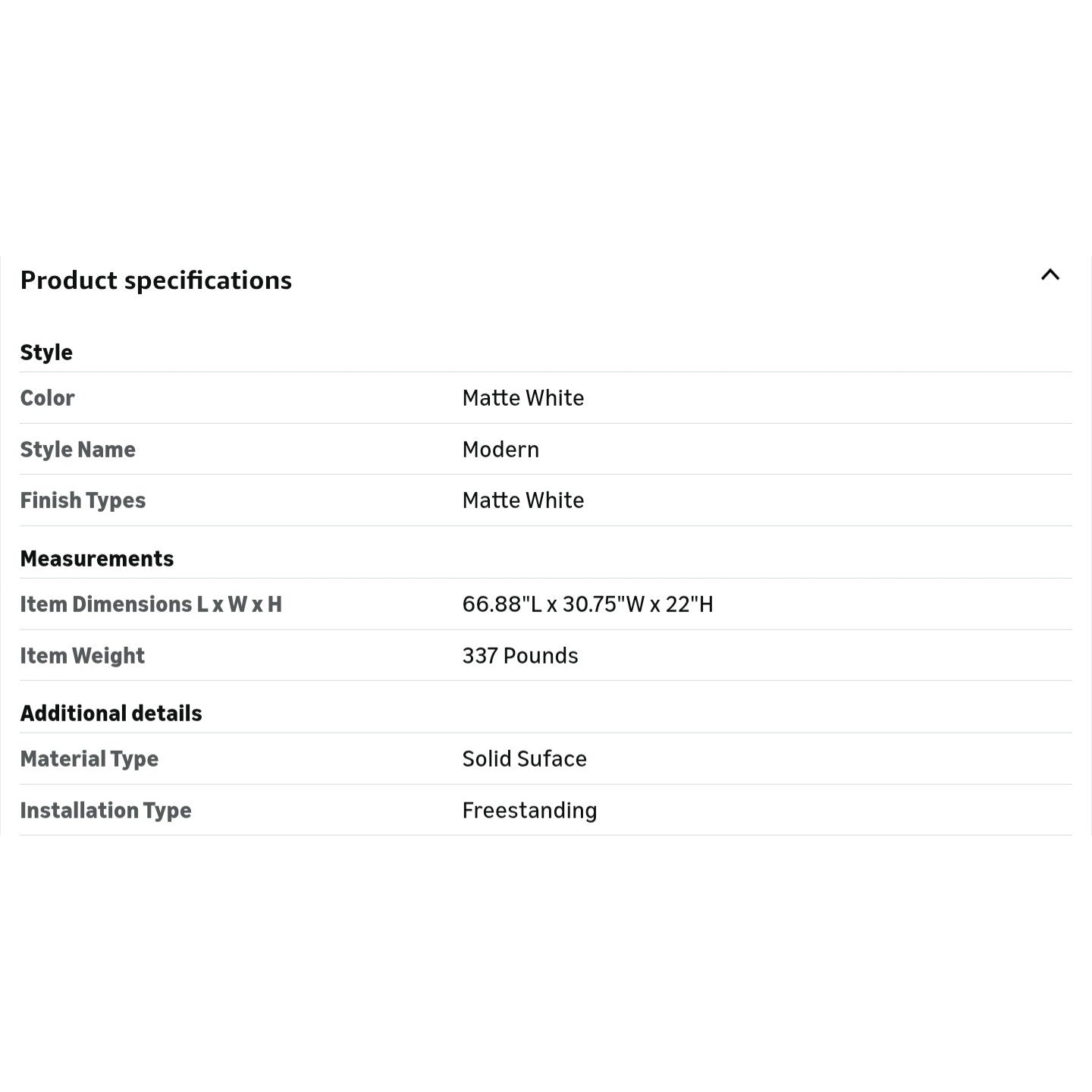Collapse the Product specifications section chevron

[1050, 275]
